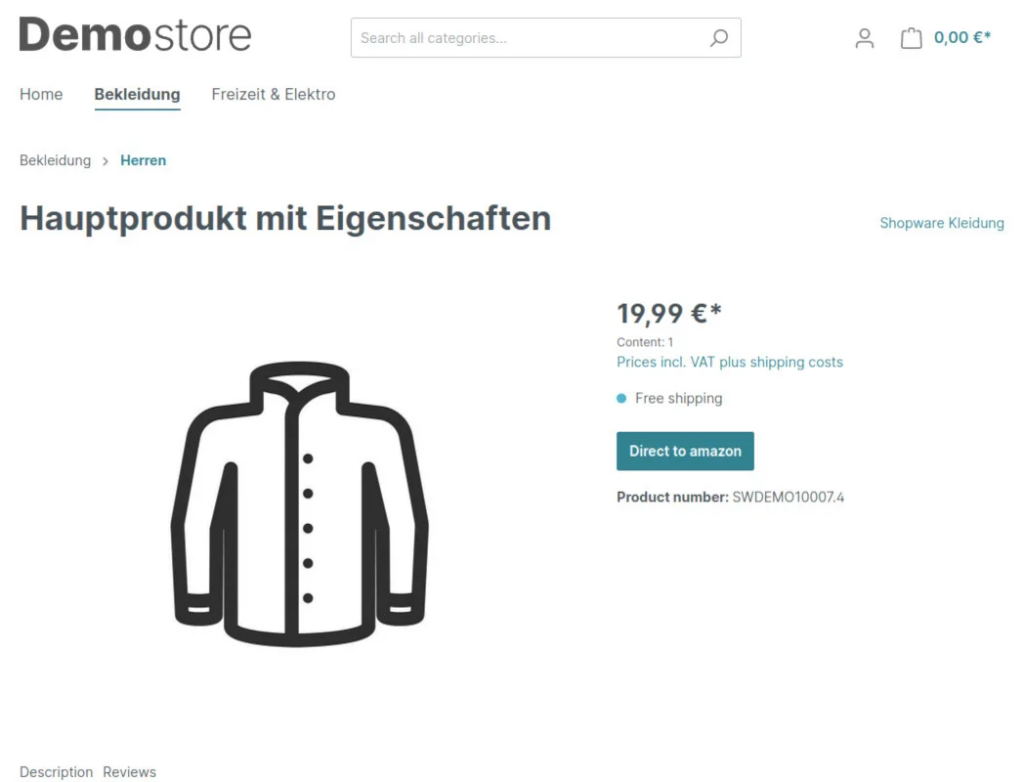Select Bekleidung in the main navigation

click(137, 94)
